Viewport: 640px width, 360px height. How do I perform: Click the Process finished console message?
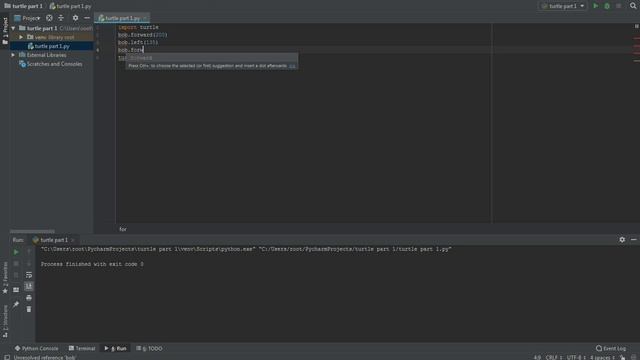(x=92, y=264)
